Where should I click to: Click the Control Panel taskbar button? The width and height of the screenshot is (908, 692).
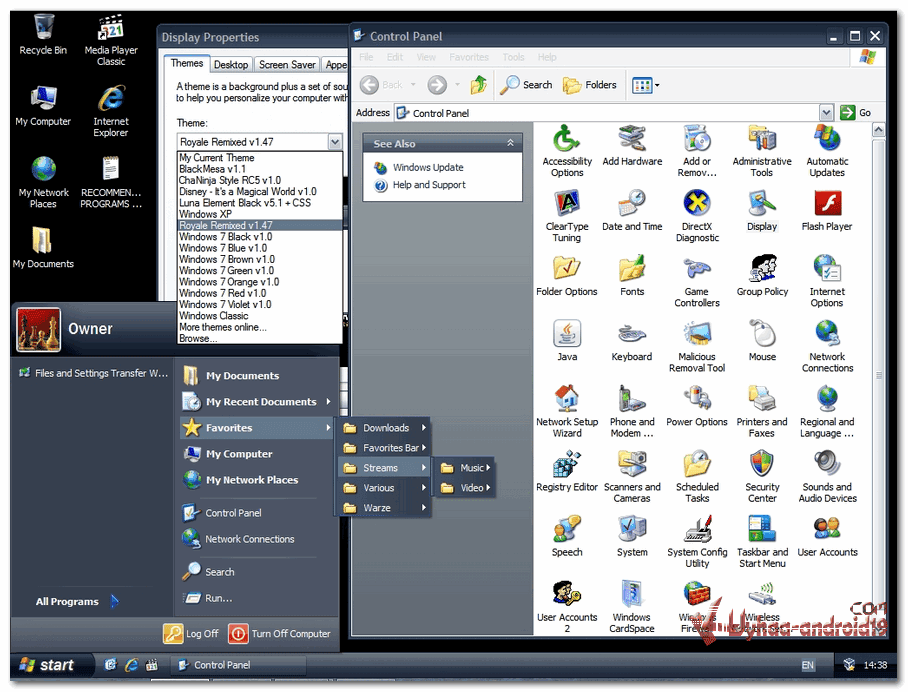237,665
